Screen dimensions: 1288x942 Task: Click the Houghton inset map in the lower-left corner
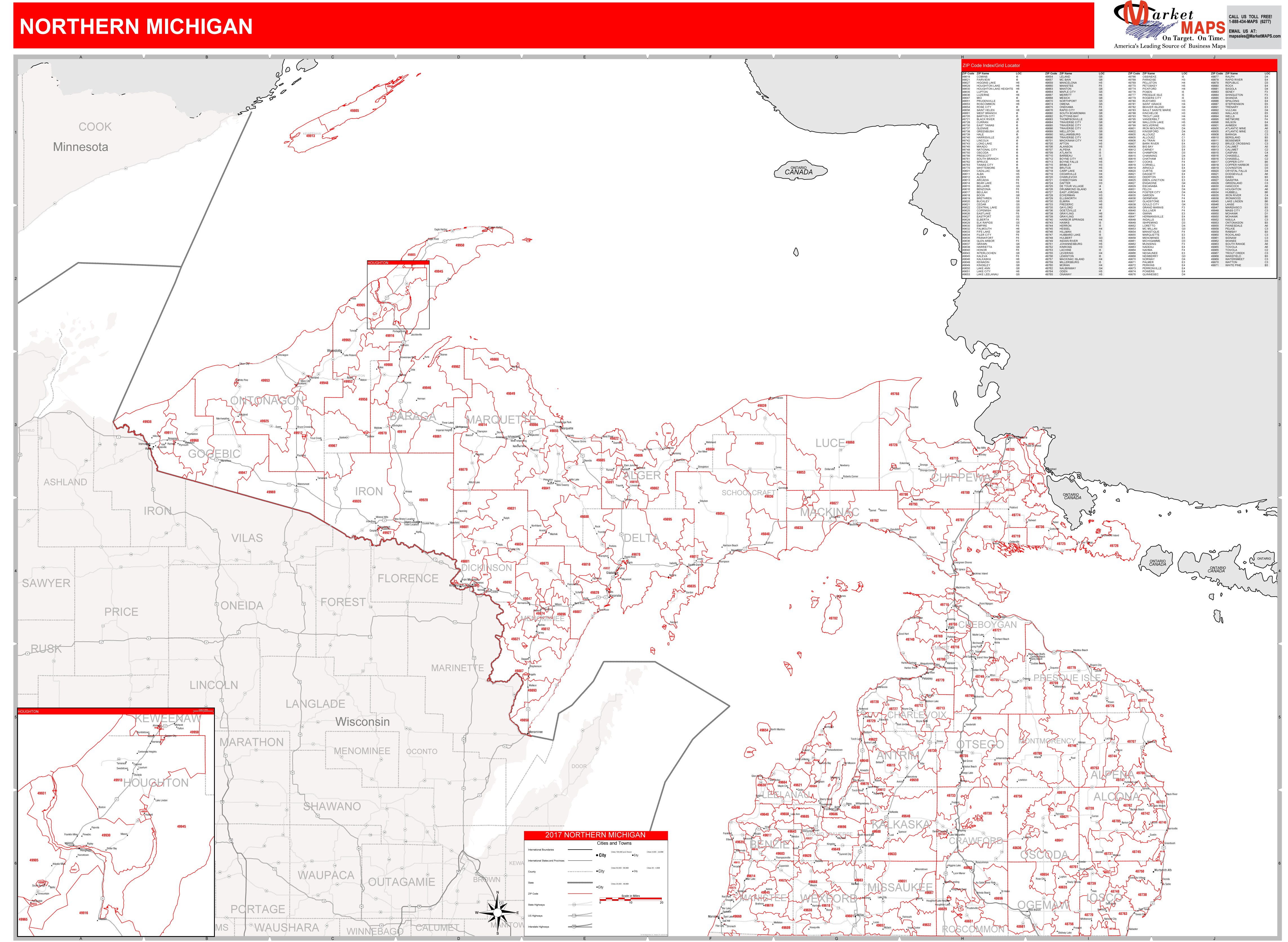coord(116,823)
